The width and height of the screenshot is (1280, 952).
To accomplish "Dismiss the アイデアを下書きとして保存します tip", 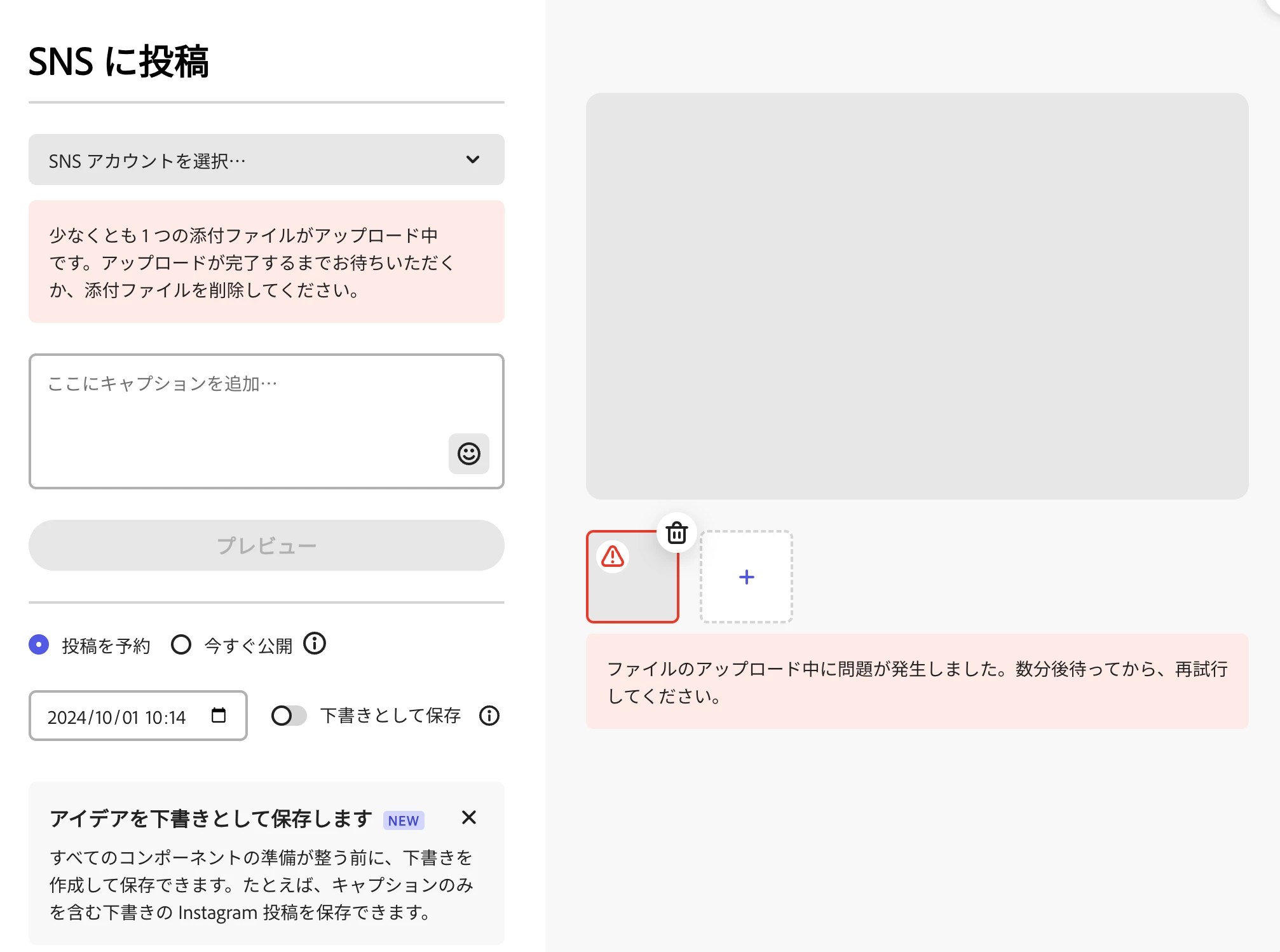I will pos(469,817).
